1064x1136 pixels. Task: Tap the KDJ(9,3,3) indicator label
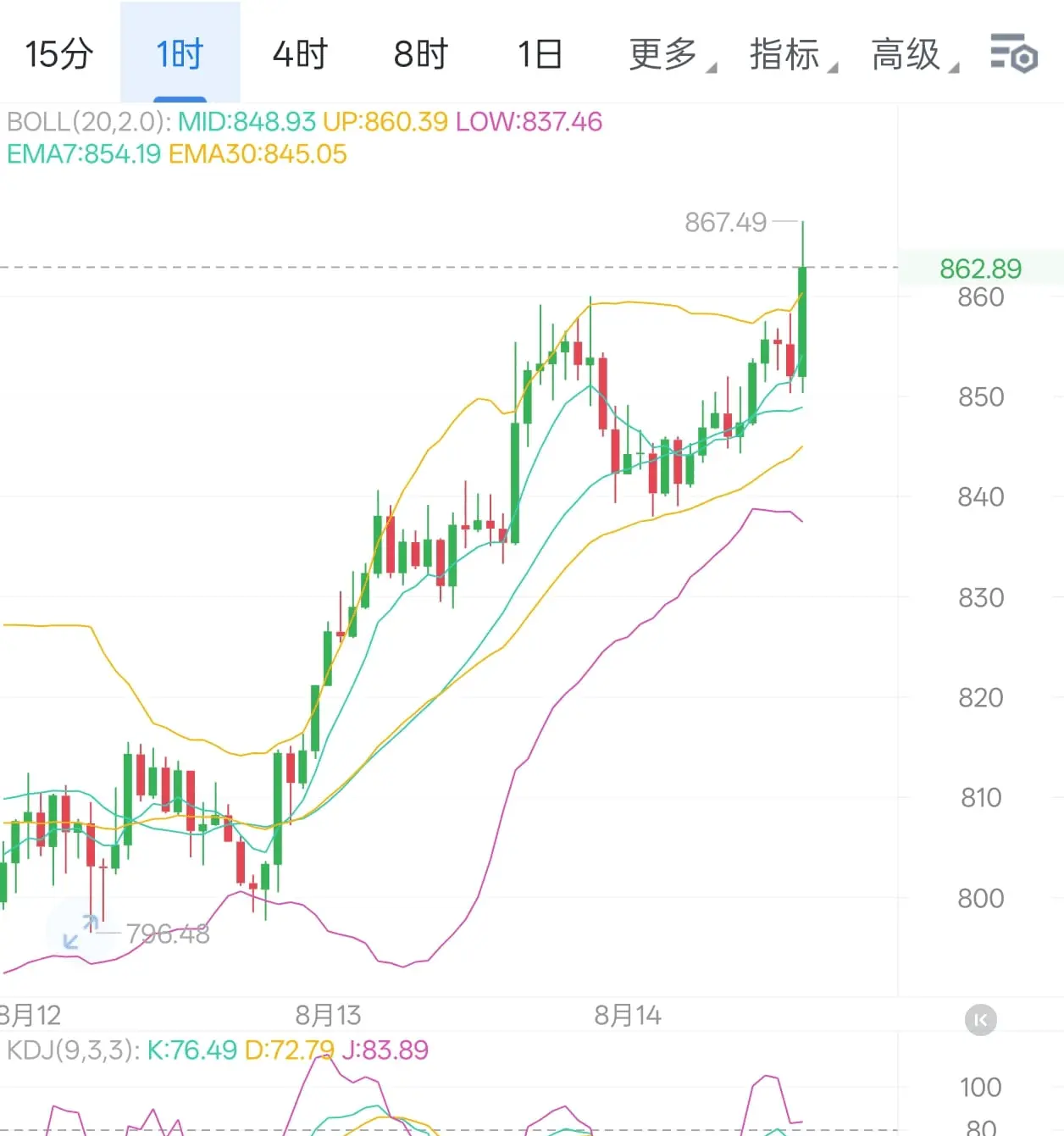click(74, 1050)
